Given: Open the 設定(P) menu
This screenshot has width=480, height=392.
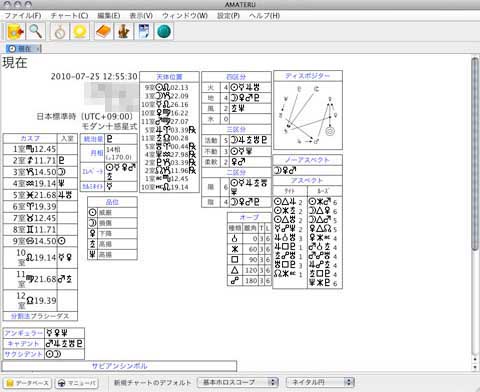Looking at the screenshot, I should click(228, 16).
